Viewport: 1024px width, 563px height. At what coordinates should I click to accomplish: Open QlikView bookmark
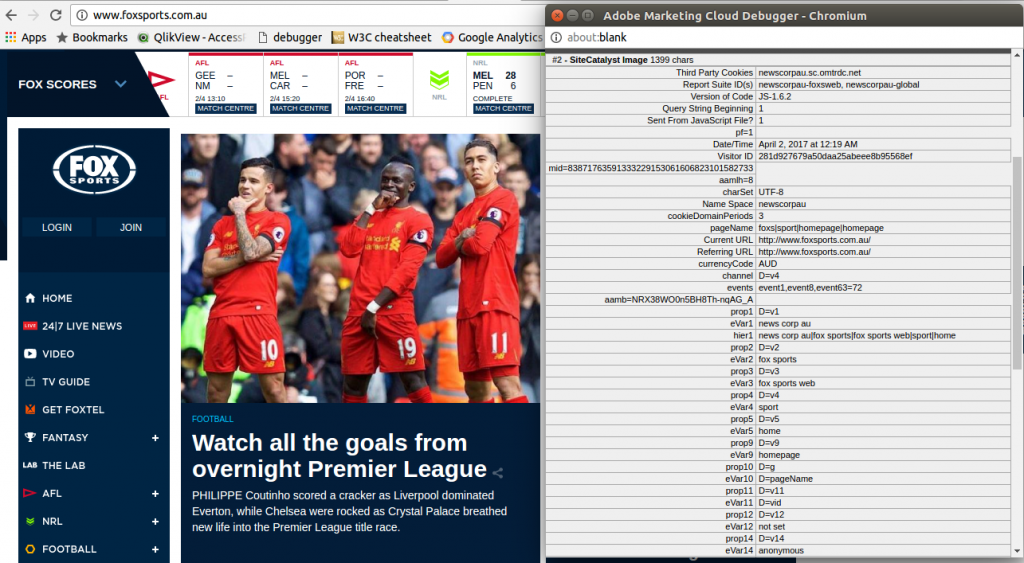click(192, 37)
